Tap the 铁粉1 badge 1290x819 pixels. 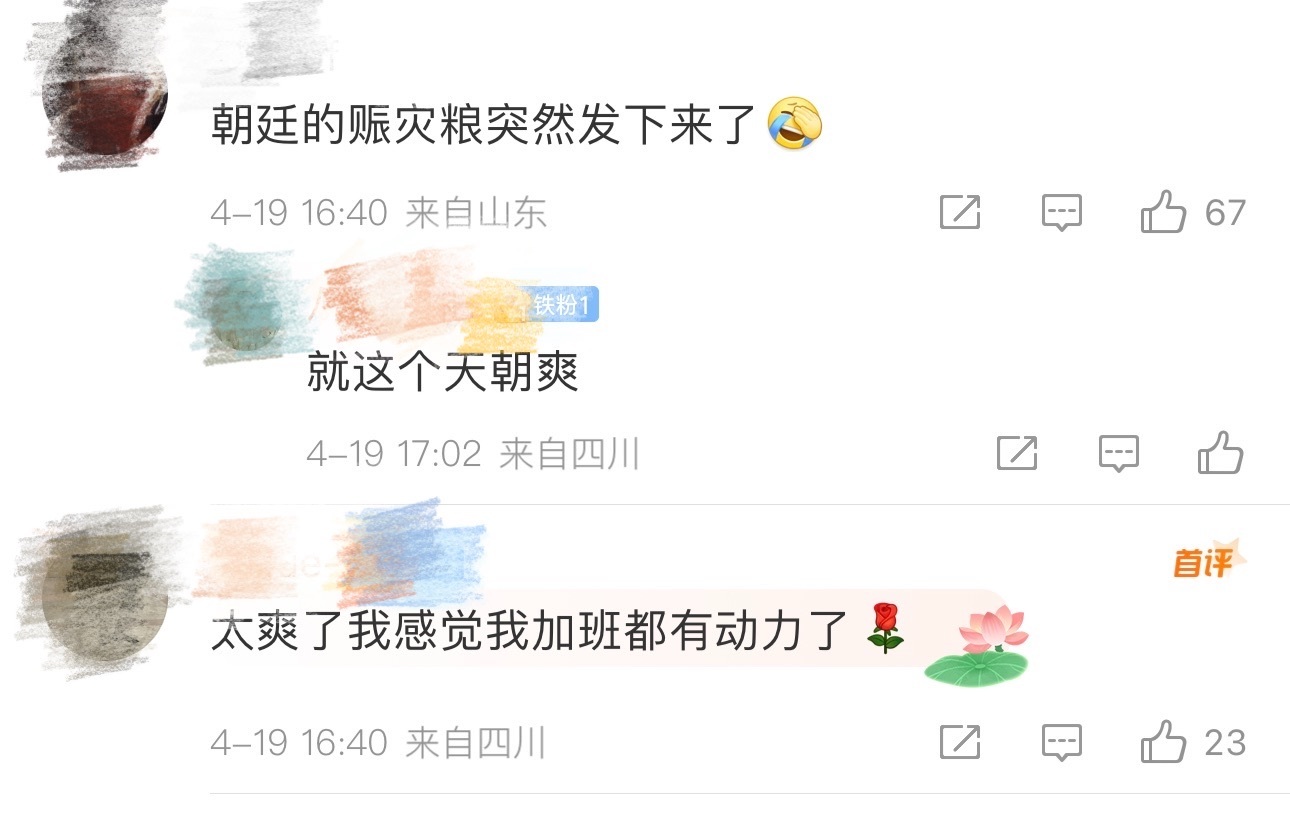click(x=564, y=305)
